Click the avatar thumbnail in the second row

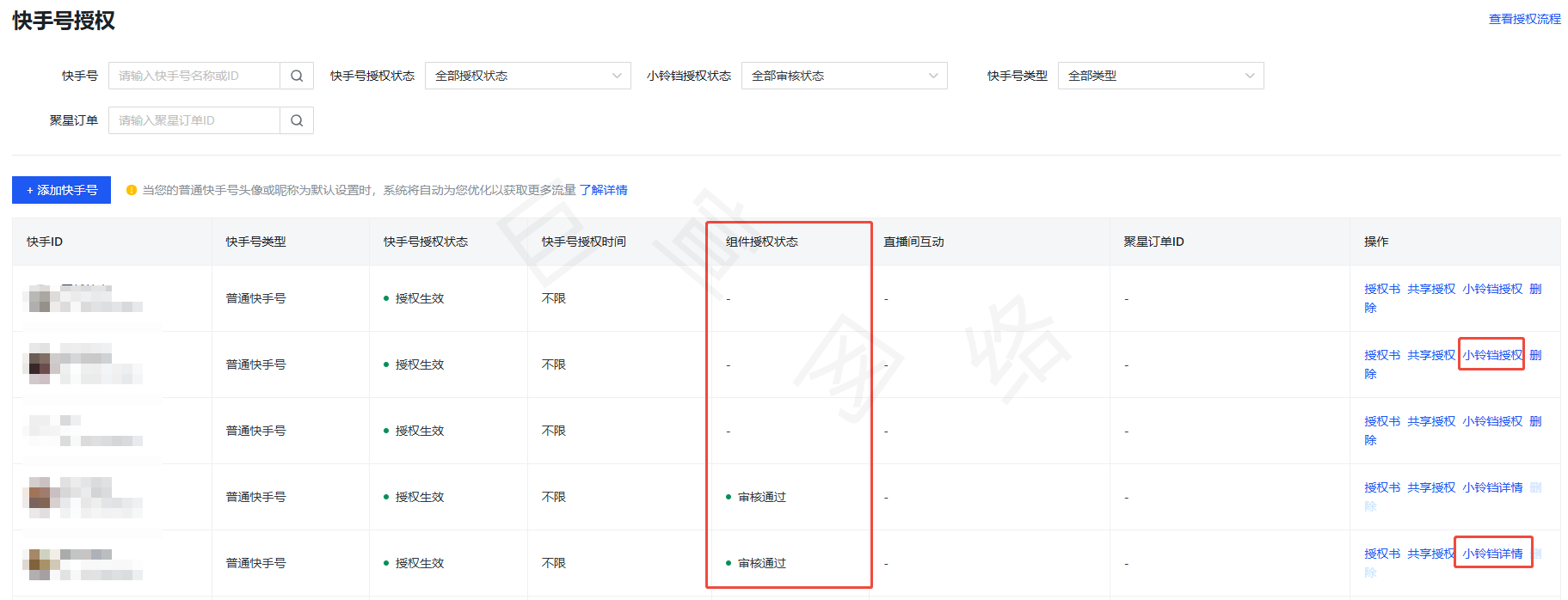coord(40,364)
